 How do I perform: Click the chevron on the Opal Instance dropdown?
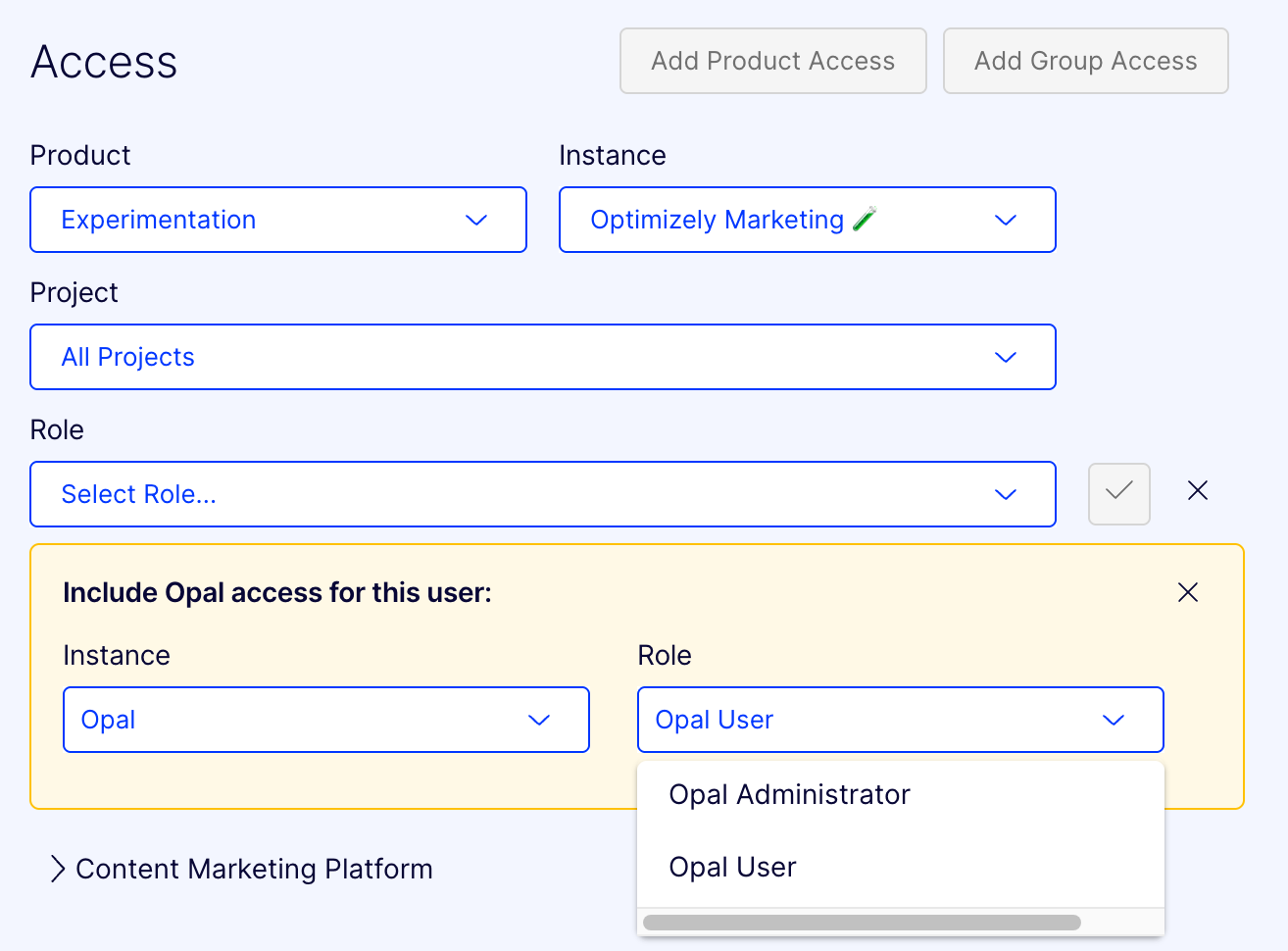(x=539, y=720)
